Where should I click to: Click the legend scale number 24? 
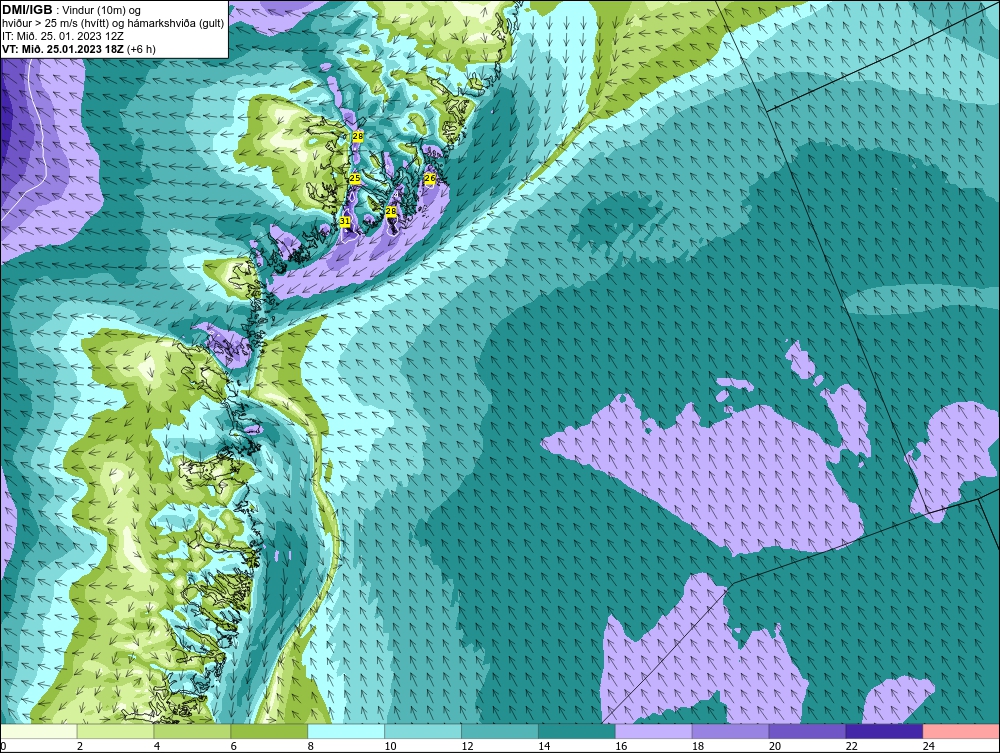[x=929, y=746]
